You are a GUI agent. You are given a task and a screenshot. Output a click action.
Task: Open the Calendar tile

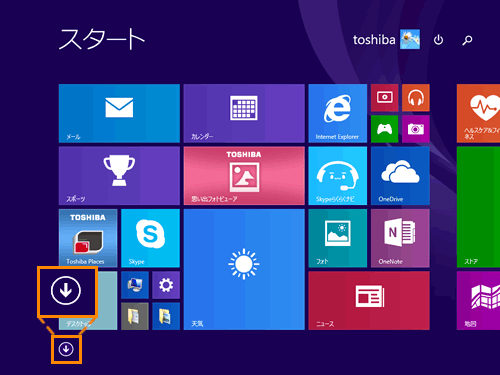244,113
